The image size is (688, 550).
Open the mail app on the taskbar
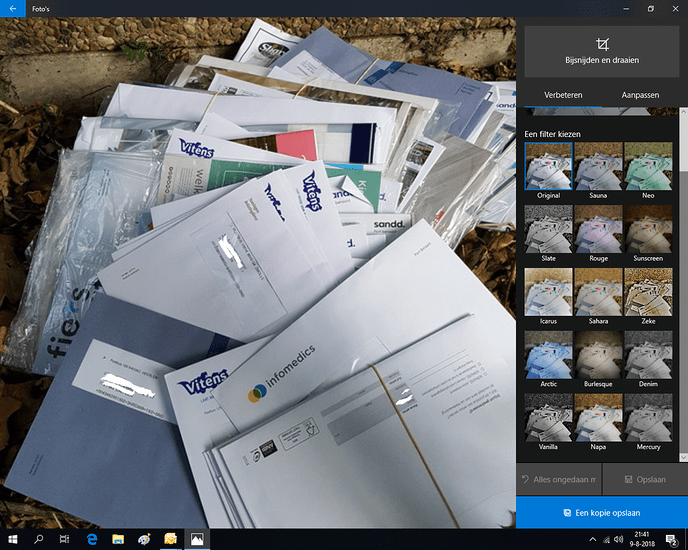pos(170,539)
